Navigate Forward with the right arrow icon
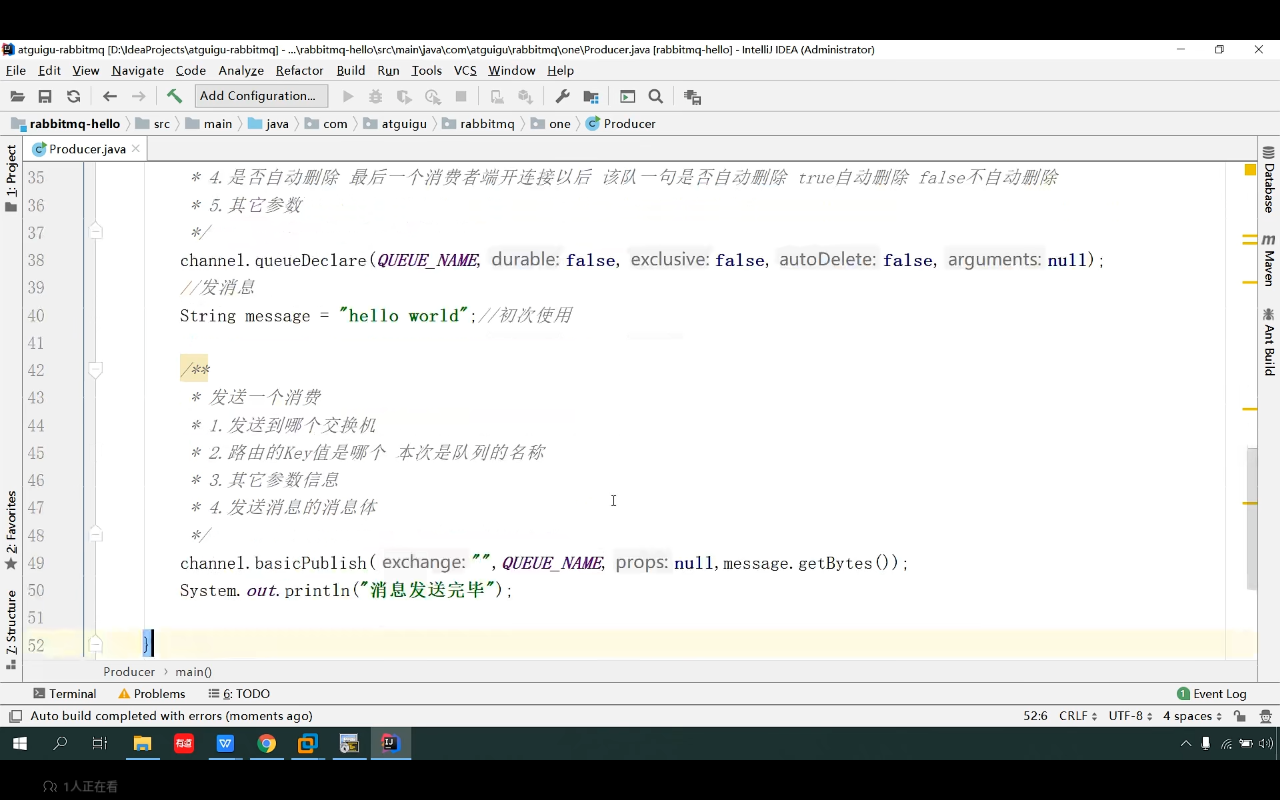This screenshot has height=800, width=1280. (x=139, y=96)
